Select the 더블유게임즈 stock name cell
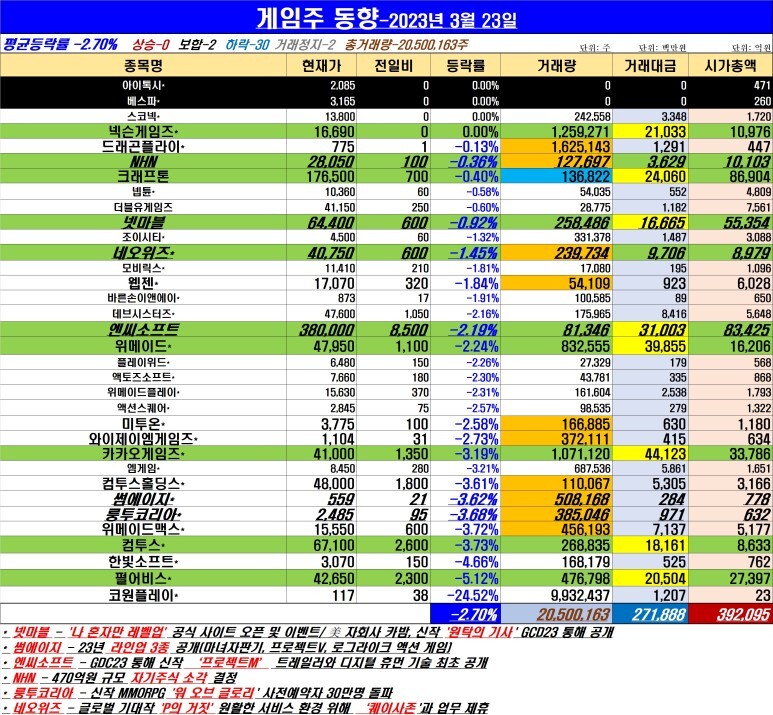Viewport: 773px width, 715px height. [x=143, y=207]
